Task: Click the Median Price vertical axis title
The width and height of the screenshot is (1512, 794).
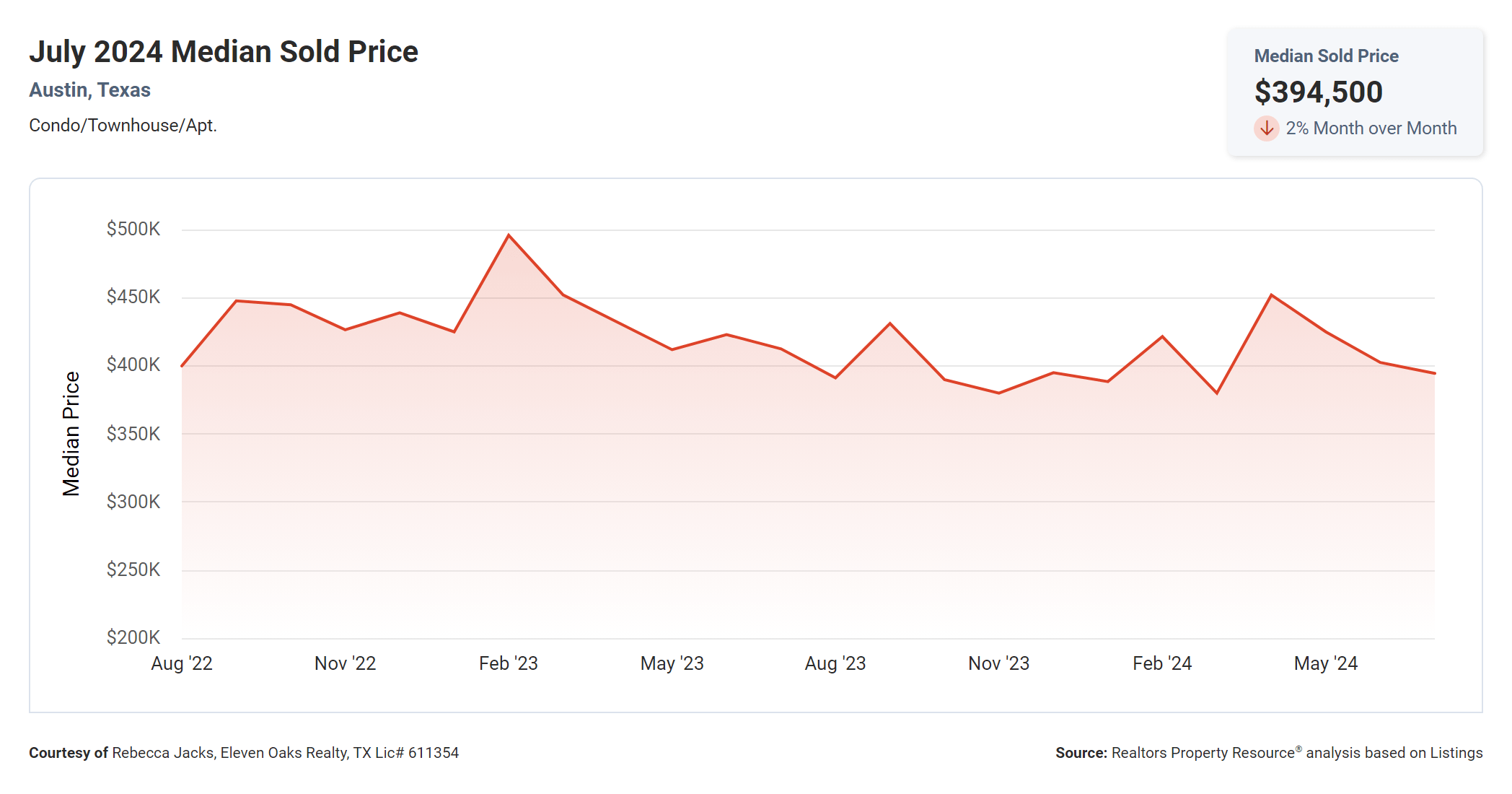Action: (x=71, y=434)
